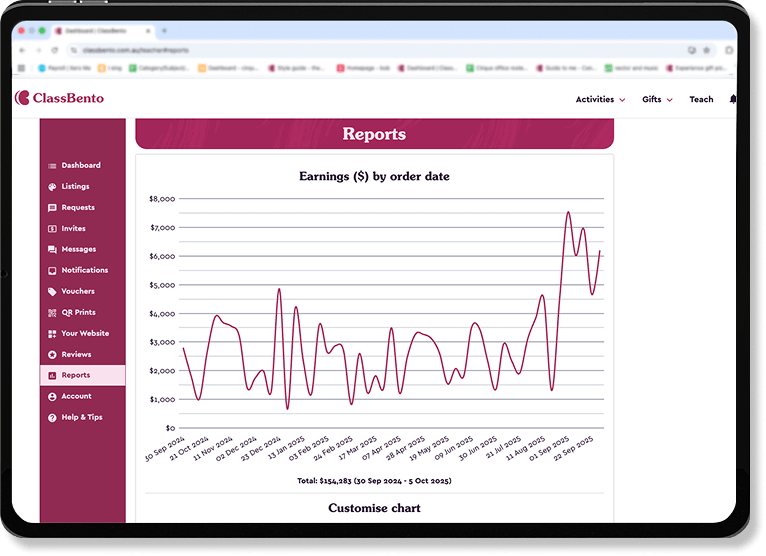This screenshot has width=766, height=556.
Task: Click the $5,000 y-axis label
Action: click(162, 285)
